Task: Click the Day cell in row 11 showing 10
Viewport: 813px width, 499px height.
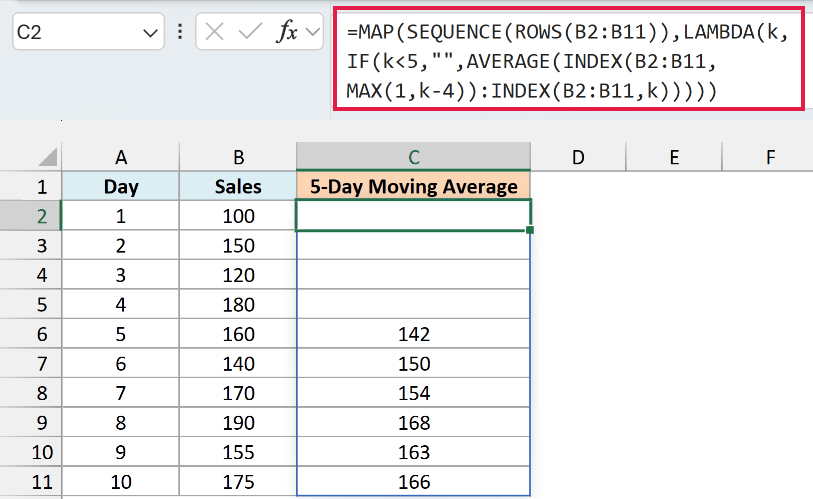Action: coord(121,482)
